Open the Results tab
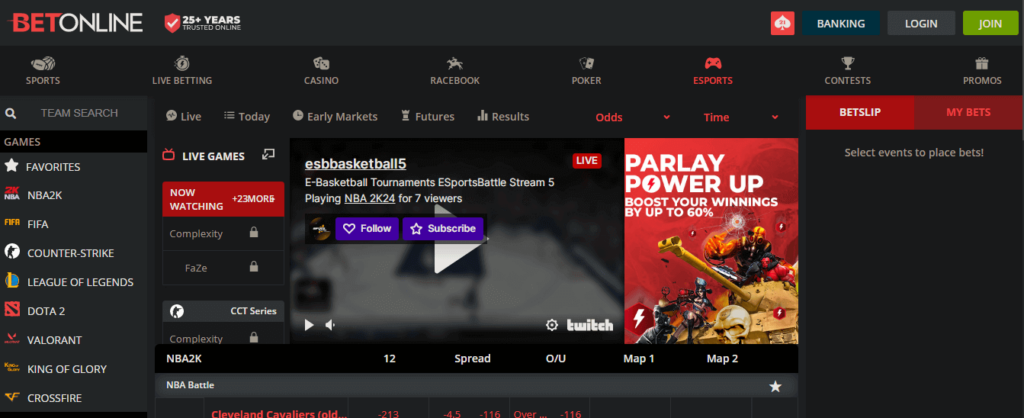This screenshot has width=1024, height=418. (503, 116)
